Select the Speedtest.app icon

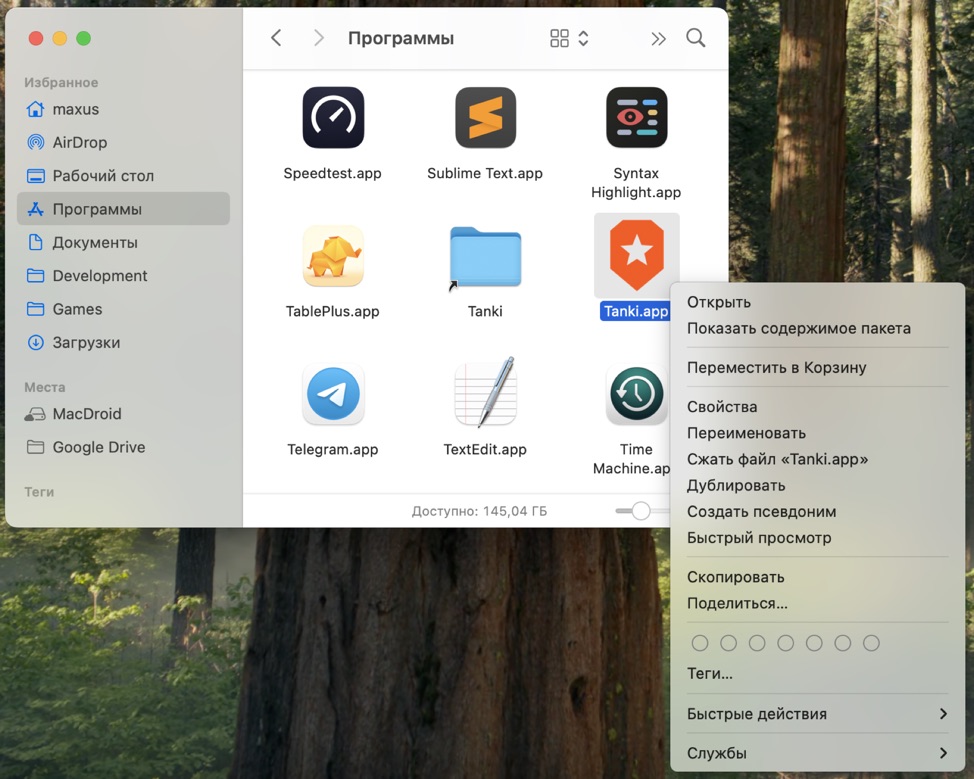tap(333, 117)
